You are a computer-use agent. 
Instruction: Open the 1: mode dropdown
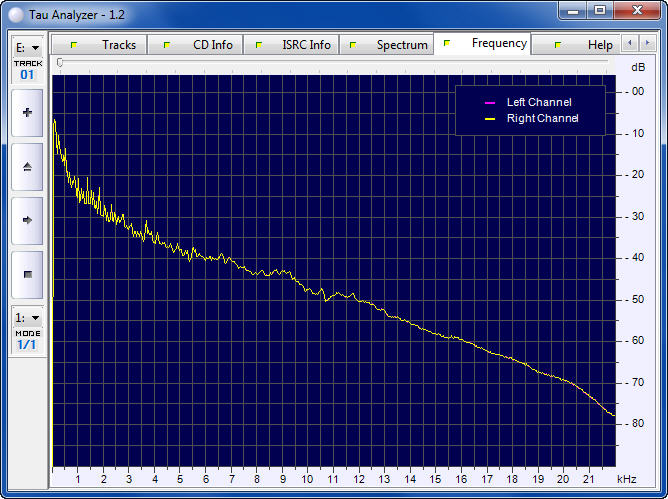point(27,318)
